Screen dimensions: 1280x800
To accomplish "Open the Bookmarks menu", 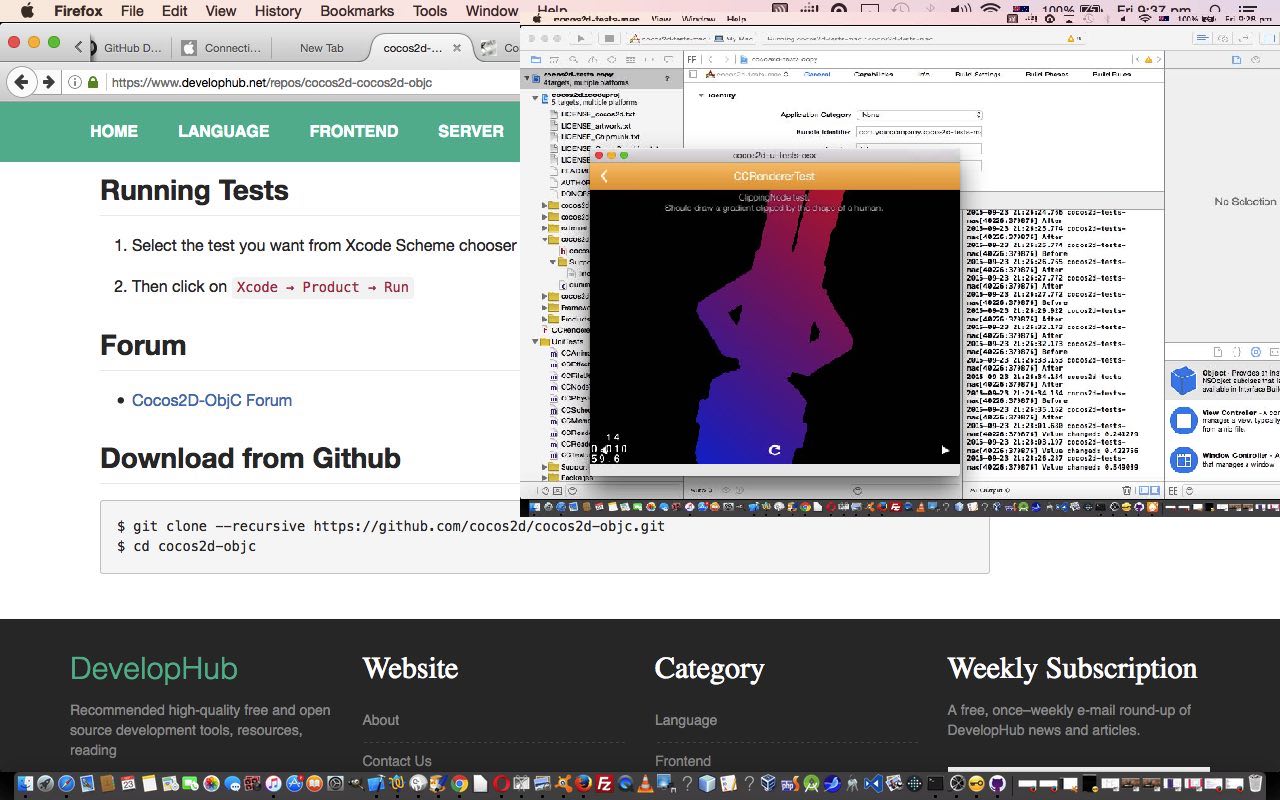I will pyautogui.click(x=357, y=11).
